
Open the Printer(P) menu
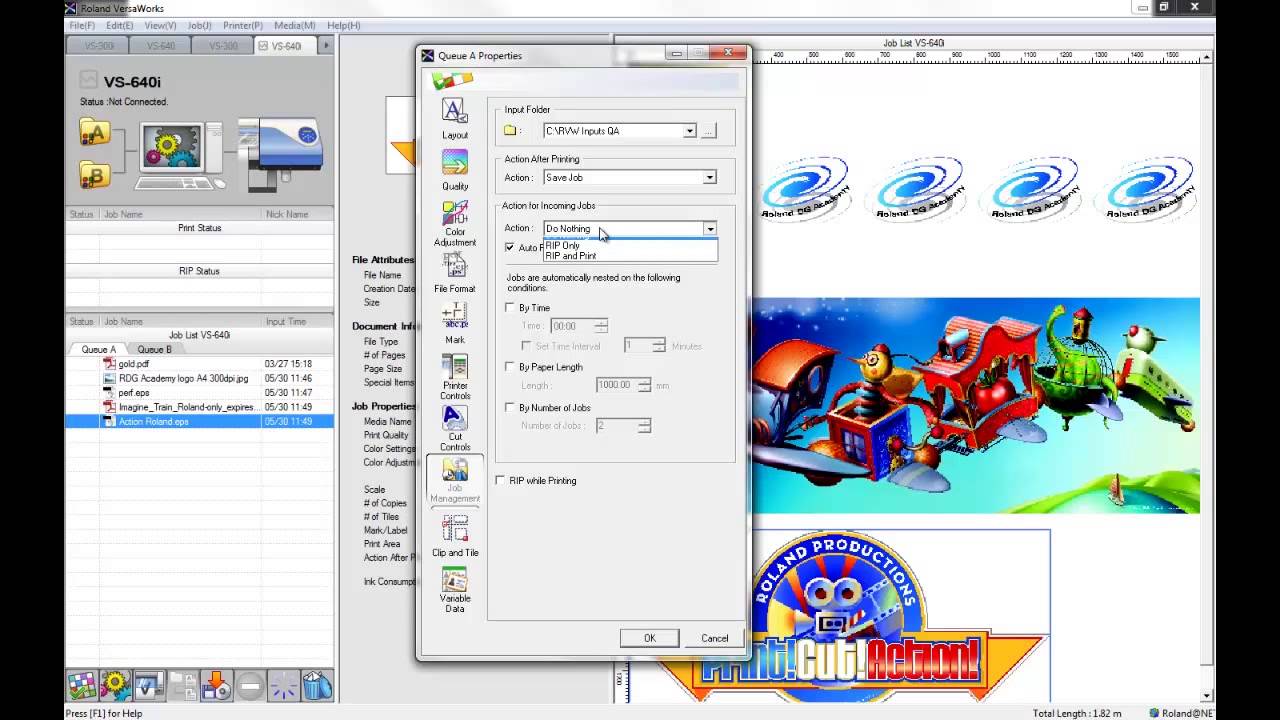[x=243, y=25]
